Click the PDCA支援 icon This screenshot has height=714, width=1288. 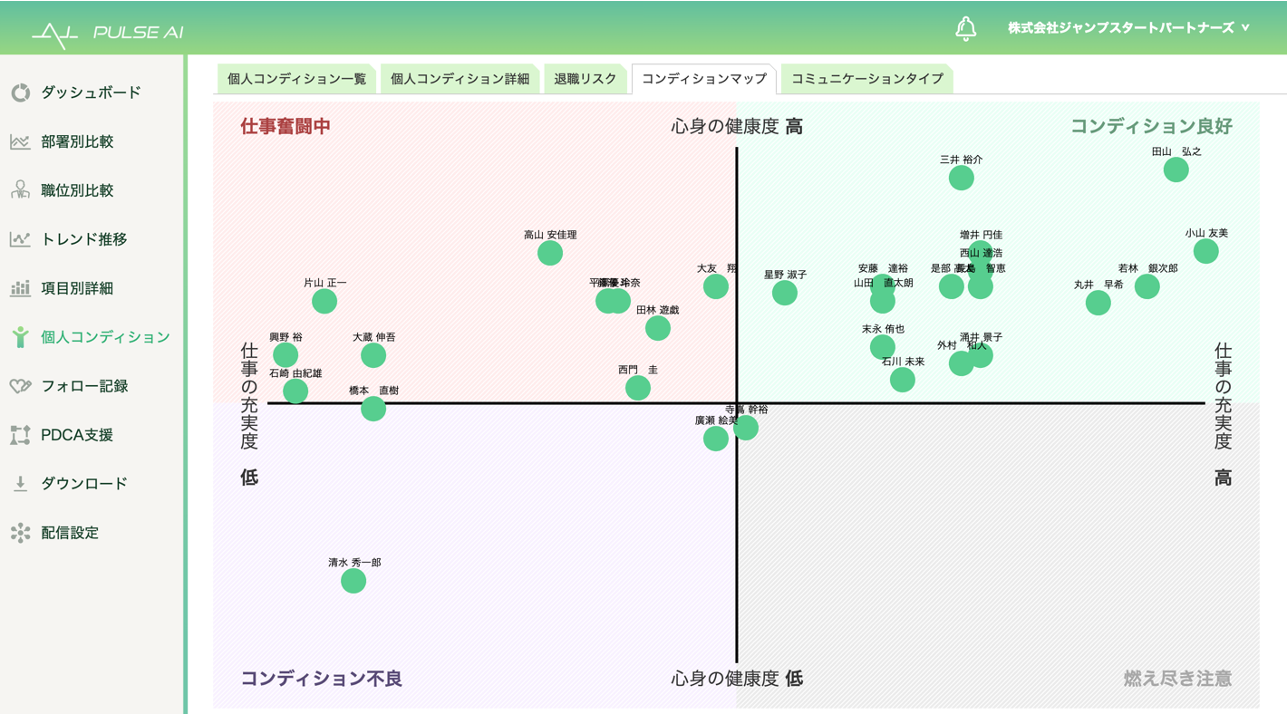point(21,435)
